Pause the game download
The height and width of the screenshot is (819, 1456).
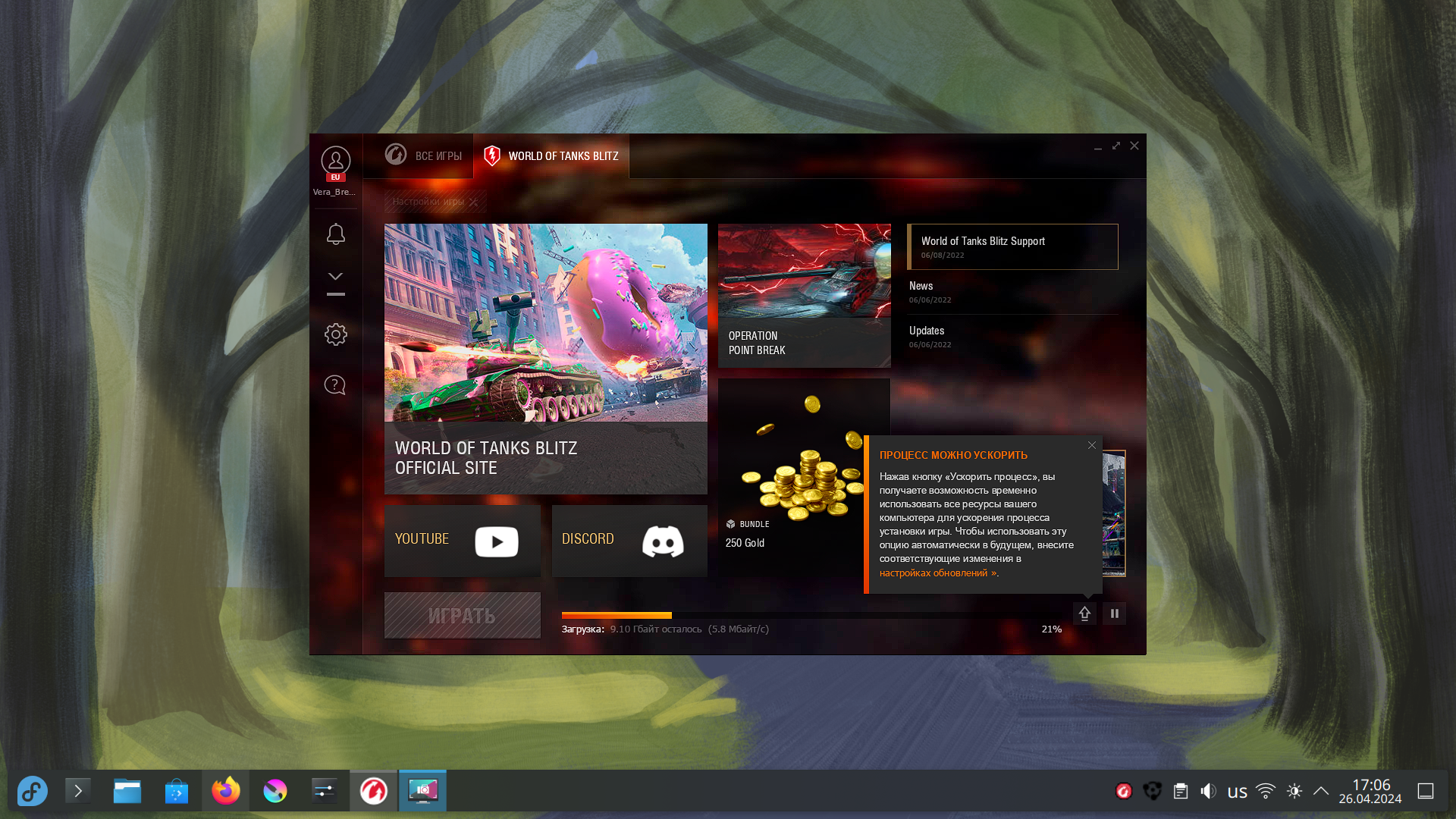1114,613
